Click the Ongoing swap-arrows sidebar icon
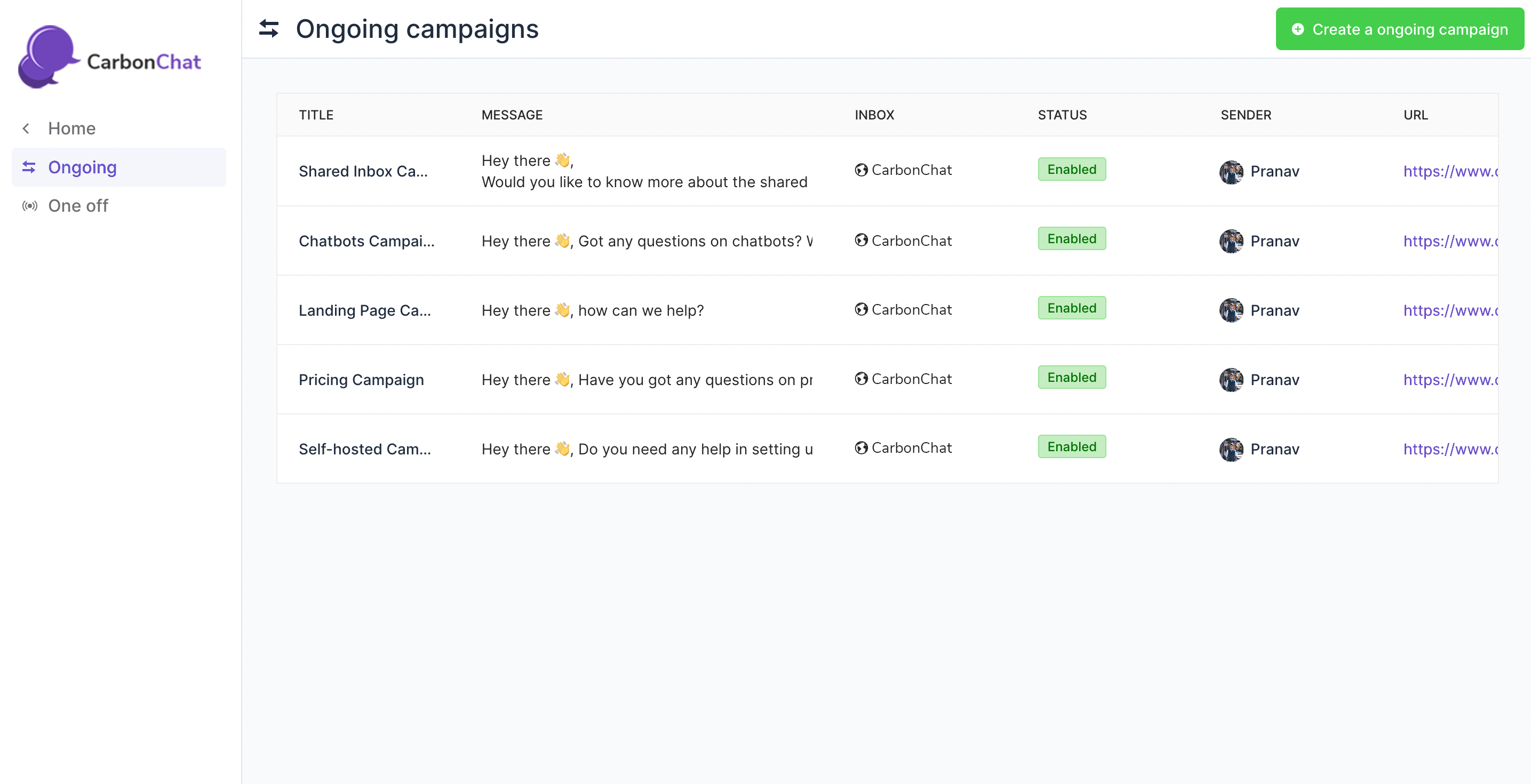This screenshot has width=1531, height=784. pyautogui.click(x=28, y=167)
